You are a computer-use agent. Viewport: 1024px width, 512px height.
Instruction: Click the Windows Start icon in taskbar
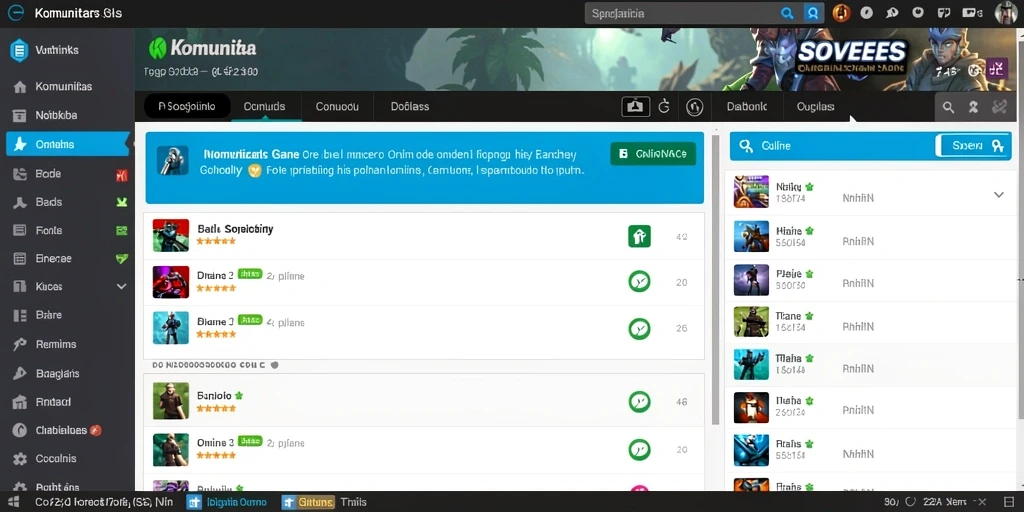(14, 502)
